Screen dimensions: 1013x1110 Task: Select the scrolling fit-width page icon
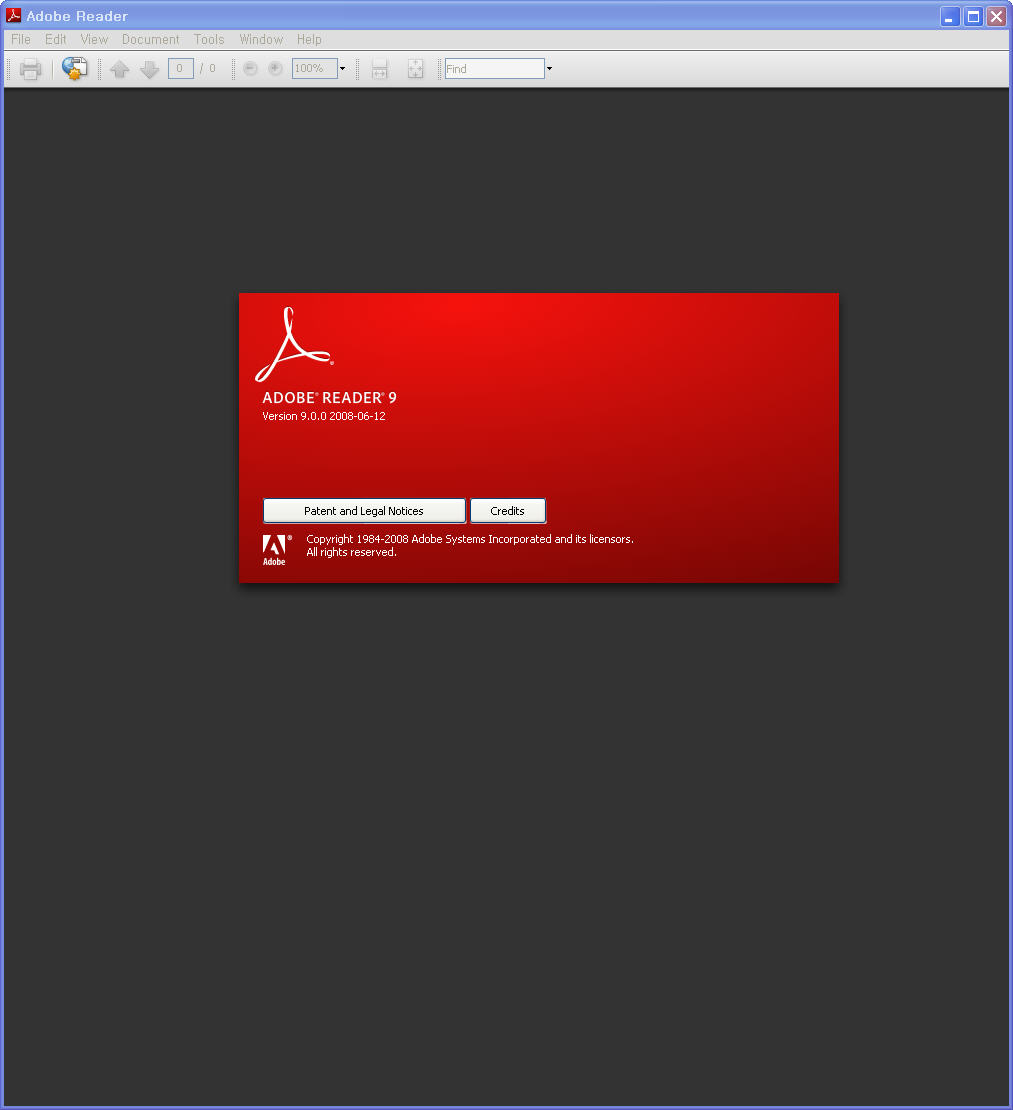click(380, 69)
